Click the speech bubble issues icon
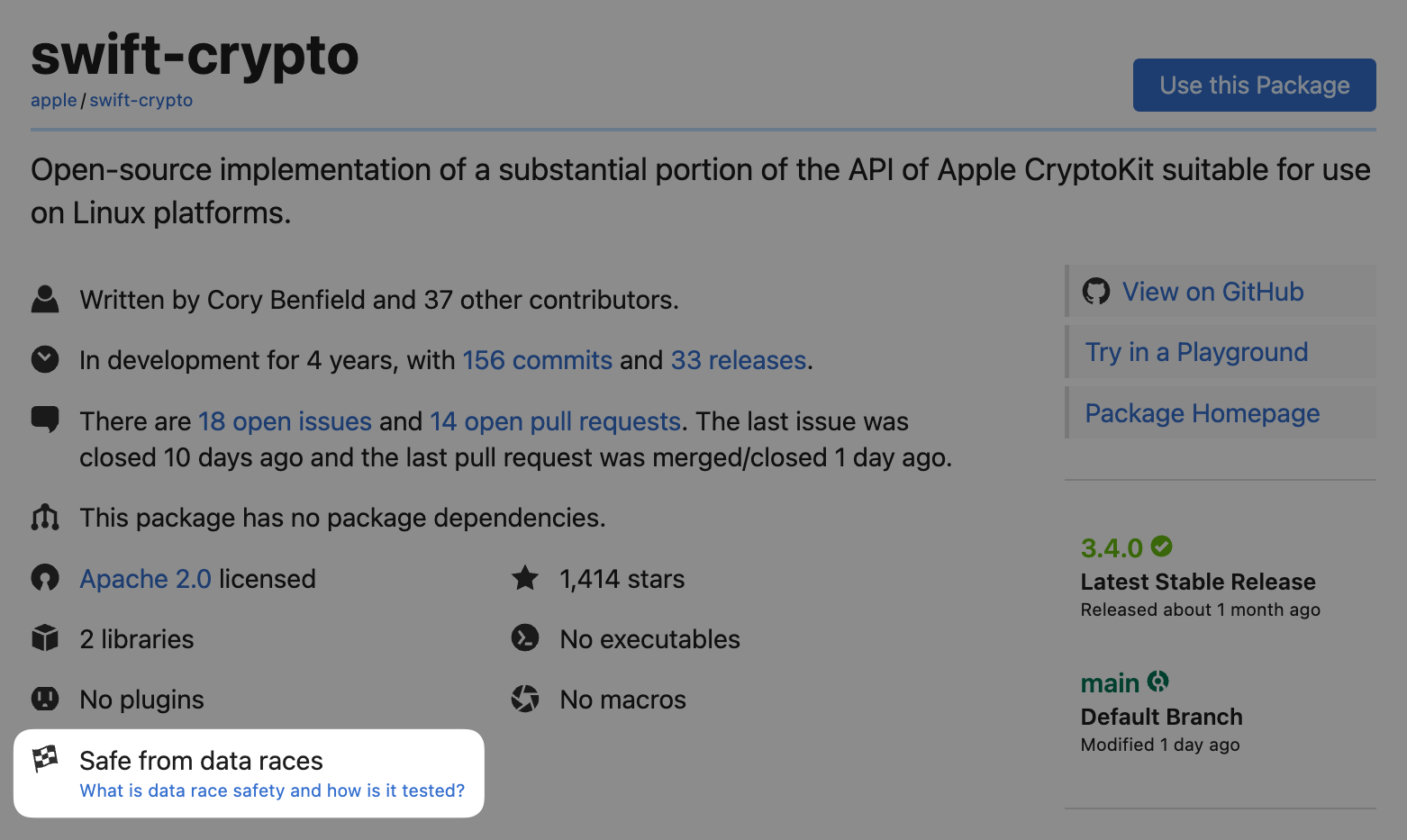This screenshot has height=840, width=1407. click(x=45, y=420)
